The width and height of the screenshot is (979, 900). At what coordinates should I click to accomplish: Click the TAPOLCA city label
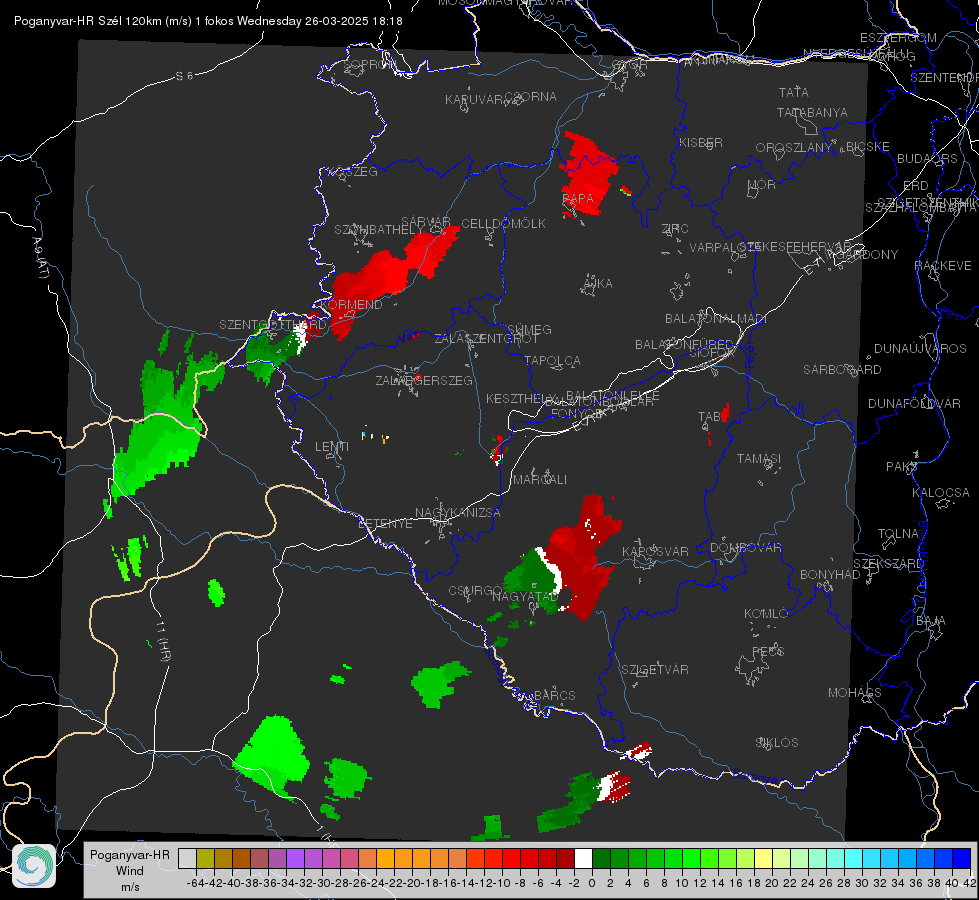click(x=553, y=361)
